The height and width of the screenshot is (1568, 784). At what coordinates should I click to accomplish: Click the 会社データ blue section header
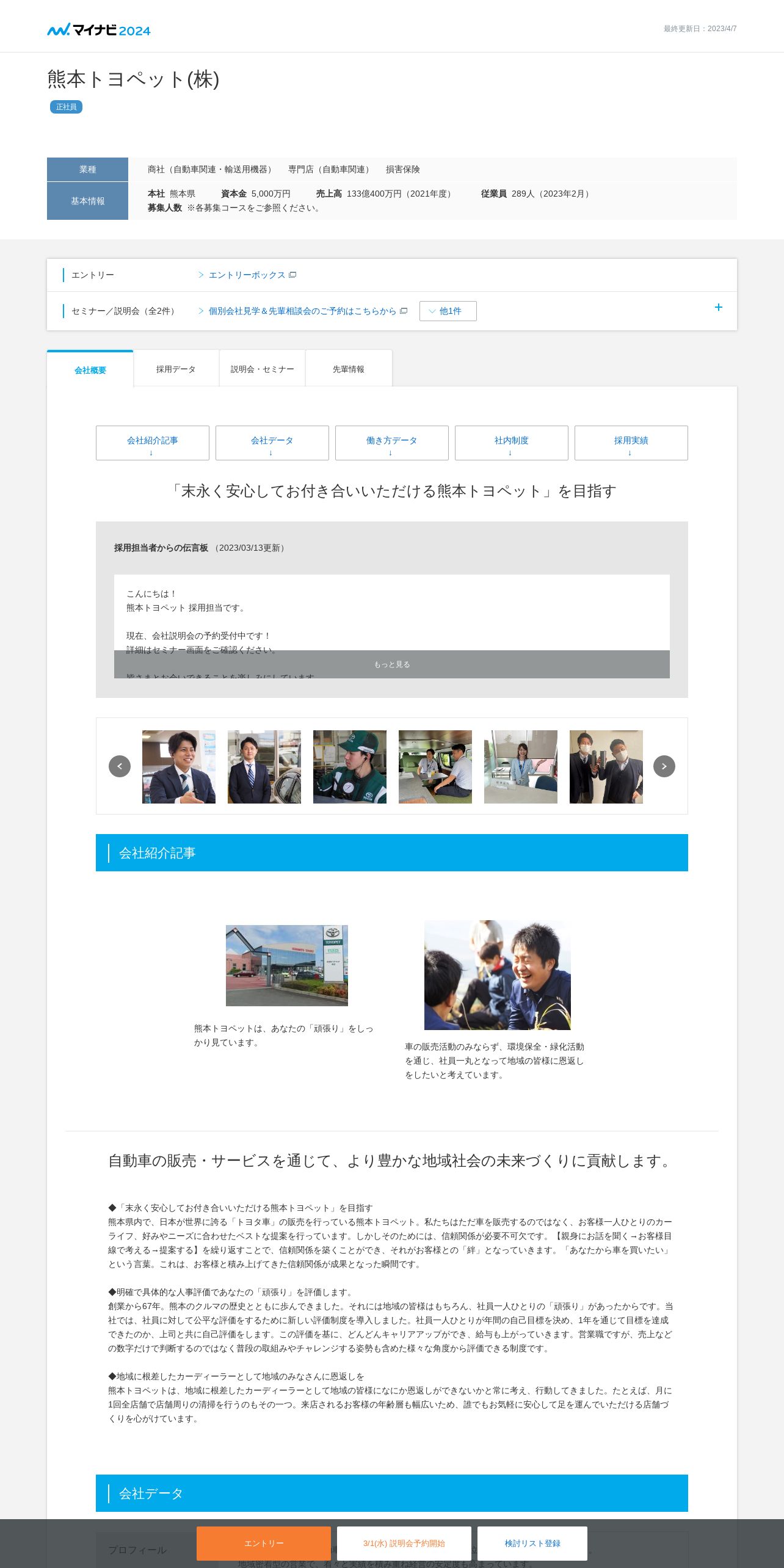click(x=392, y=1494)
